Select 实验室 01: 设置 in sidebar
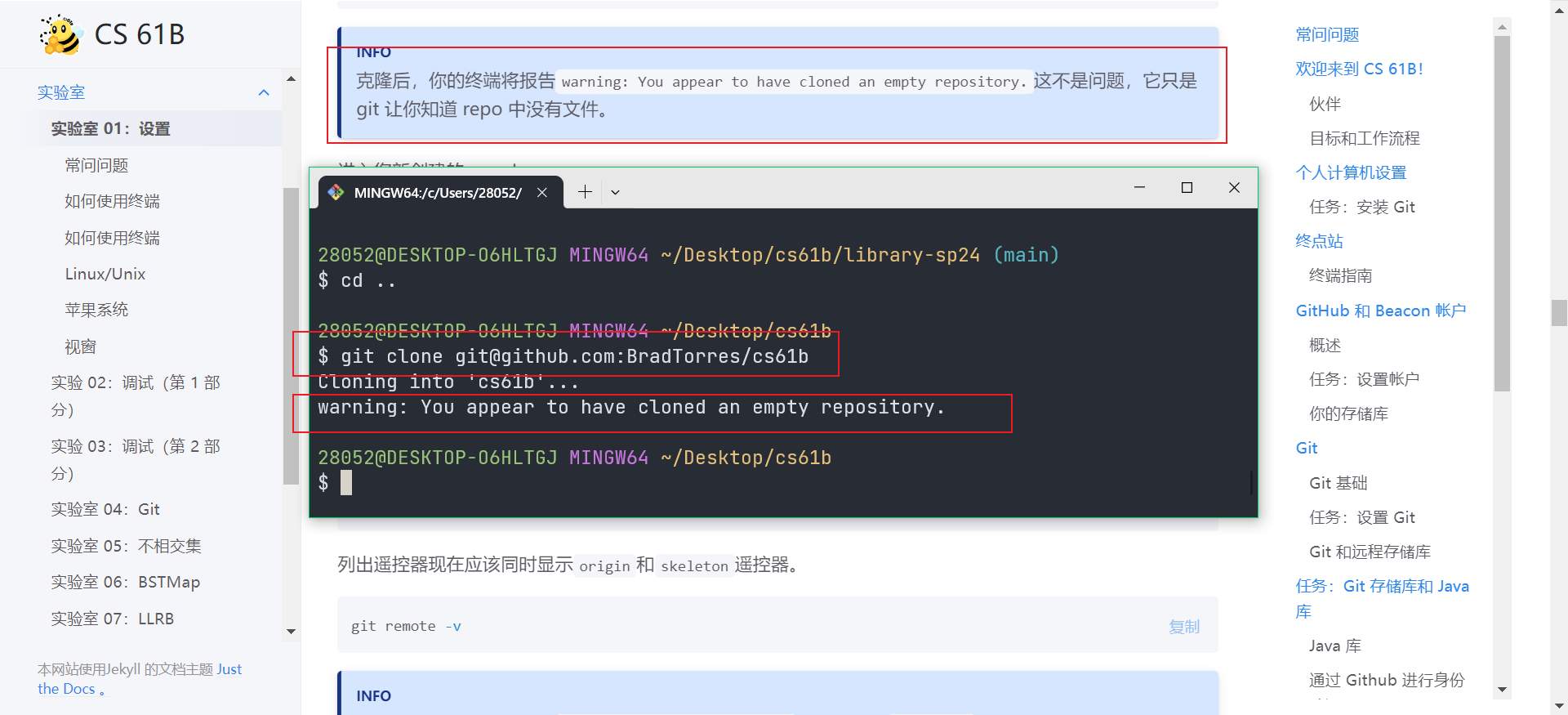 [110, 129]
